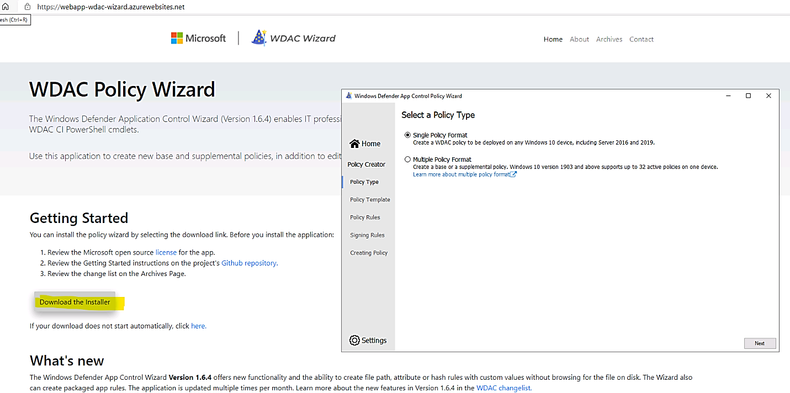Select Multiple Policy Format radio button
The width and height of the screenshot is (790, 393).
pyautogui.click(x=408, y=159)
